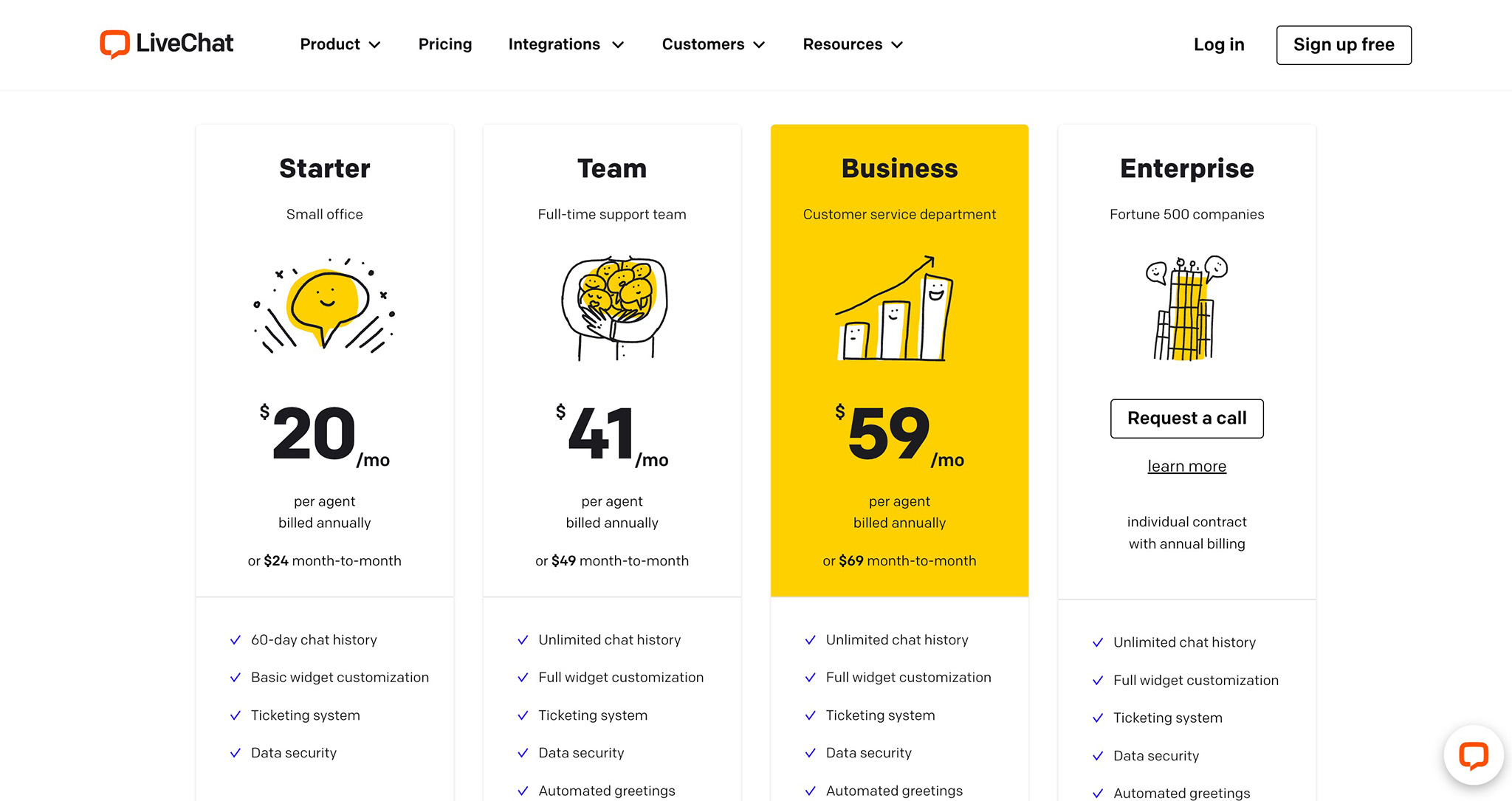Expand the Product dropdown menu

pos(340,44)
